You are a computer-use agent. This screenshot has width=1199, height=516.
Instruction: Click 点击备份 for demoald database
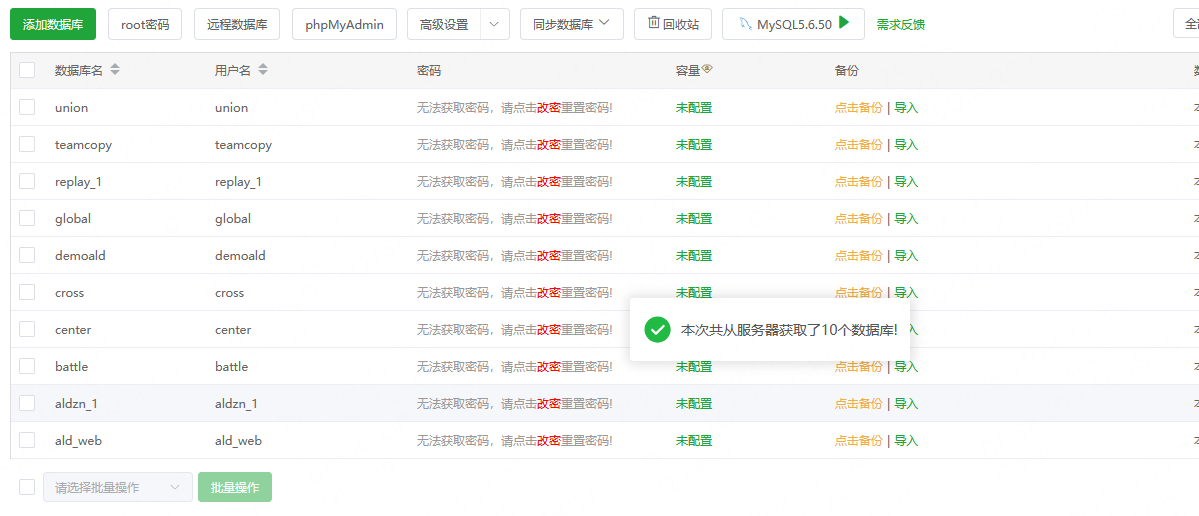[858, 256]
